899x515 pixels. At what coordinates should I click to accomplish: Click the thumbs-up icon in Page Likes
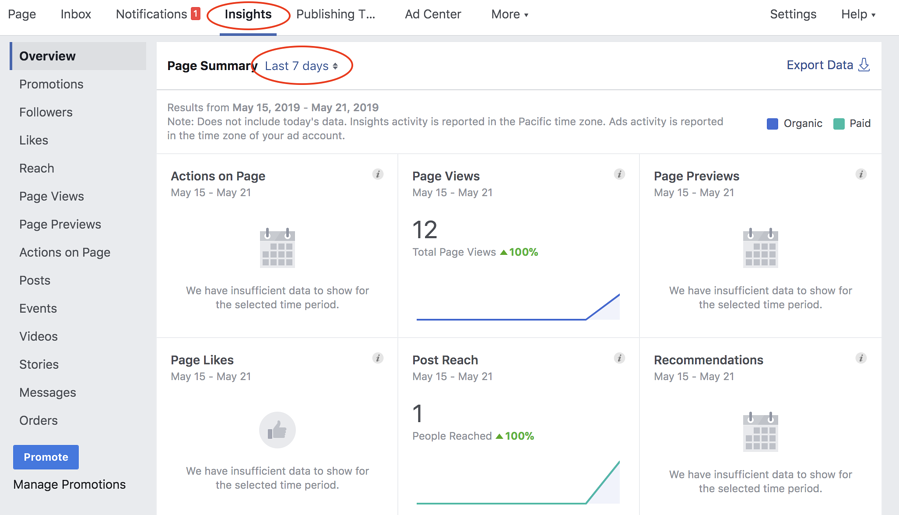tap(277, 430)
